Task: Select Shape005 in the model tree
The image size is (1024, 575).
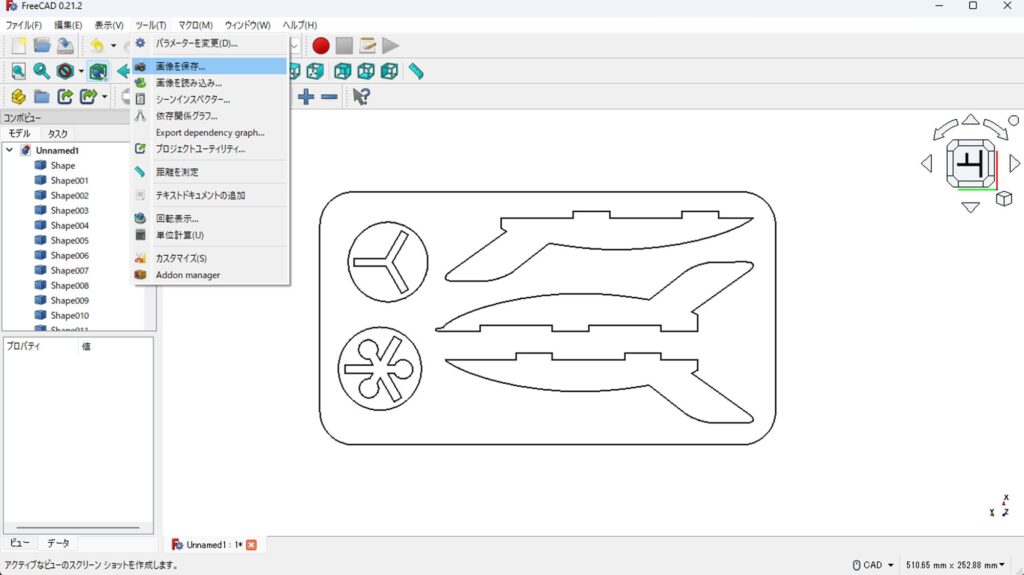Action: click(x=69, y=240)
